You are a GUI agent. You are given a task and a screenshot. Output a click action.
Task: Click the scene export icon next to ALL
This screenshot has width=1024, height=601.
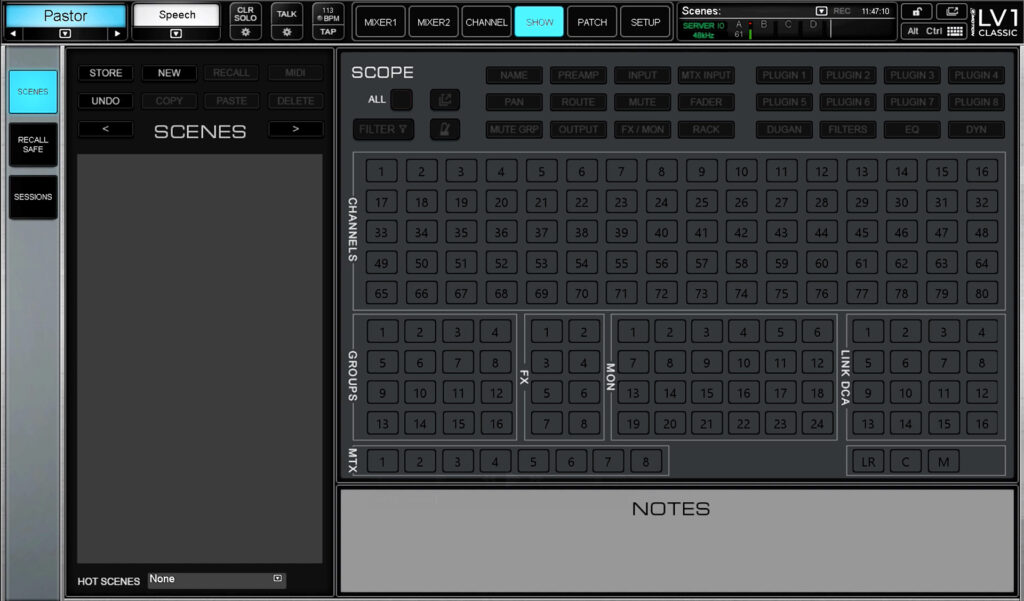444,99
